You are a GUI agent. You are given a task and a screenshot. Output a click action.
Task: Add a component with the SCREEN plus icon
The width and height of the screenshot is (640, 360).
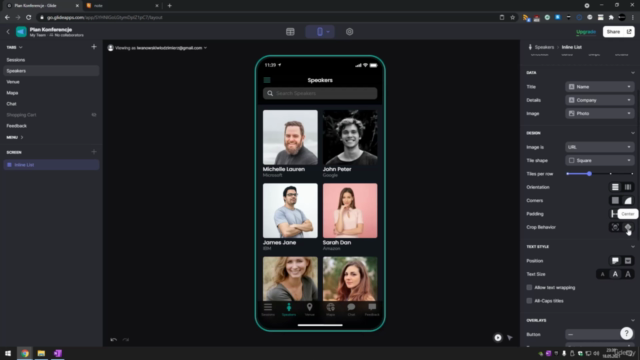click(94, 152)
